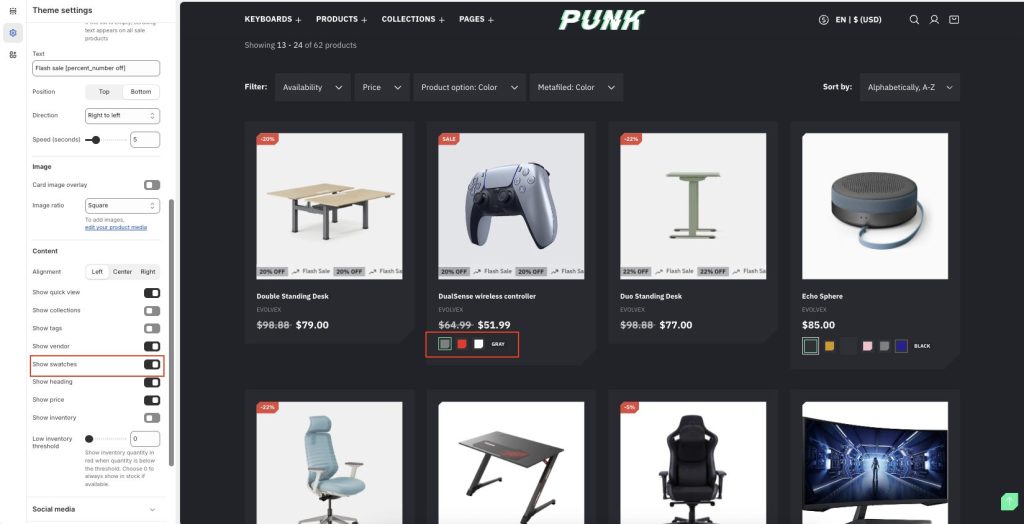Image resolution: width=1024 pixels, height=524 pixels.
Task: Toggle Show swatches switch
Action: click(x=152, y=364)
